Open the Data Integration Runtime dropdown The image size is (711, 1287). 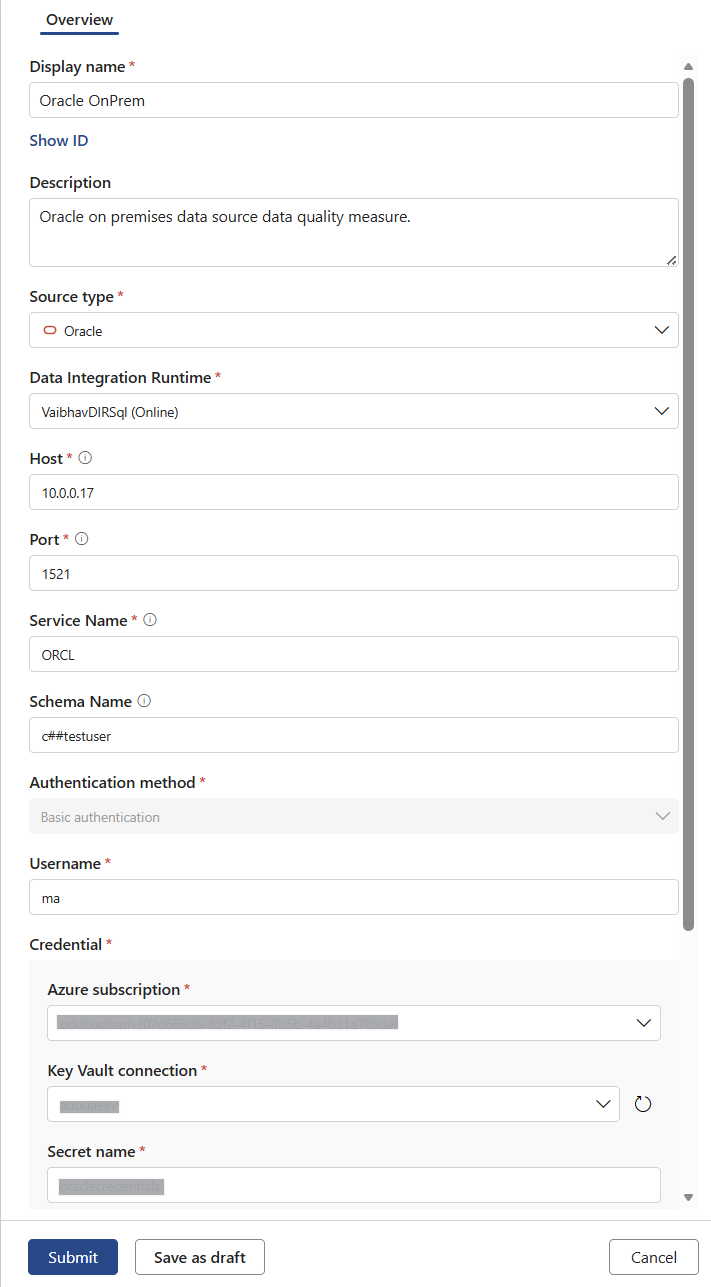660,411
